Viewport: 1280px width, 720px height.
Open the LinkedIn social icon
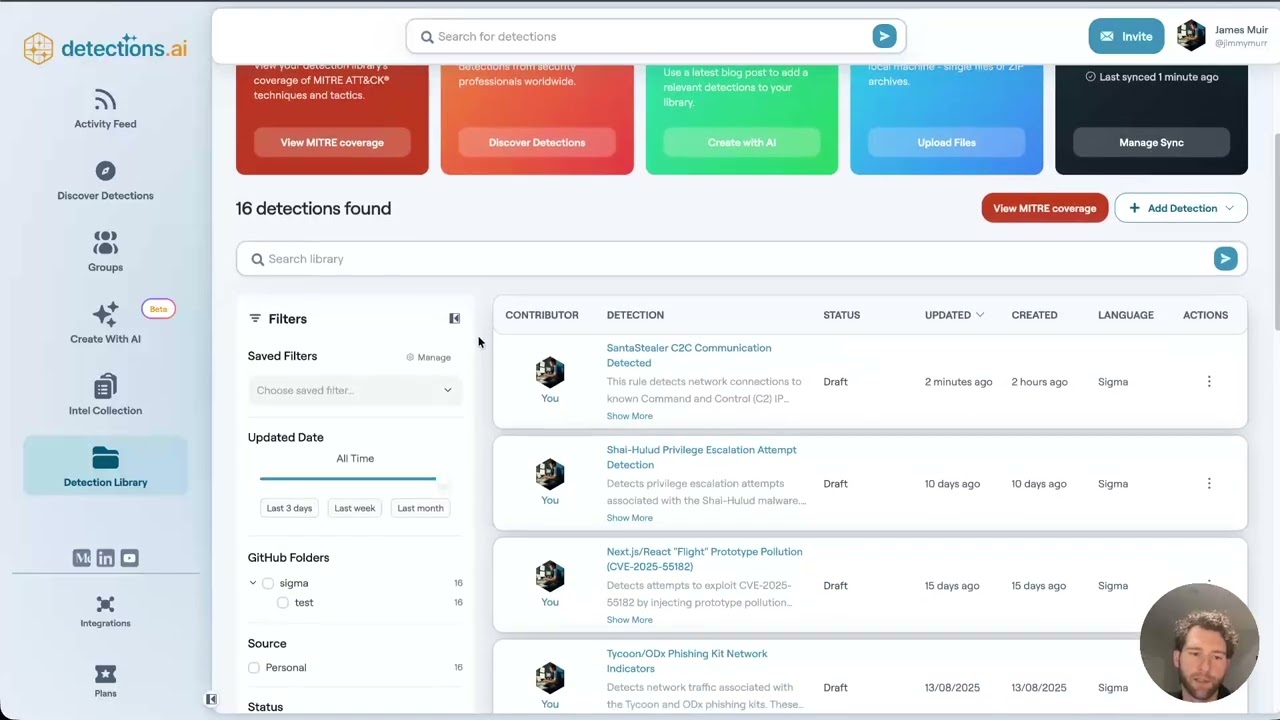coord(105,558)
